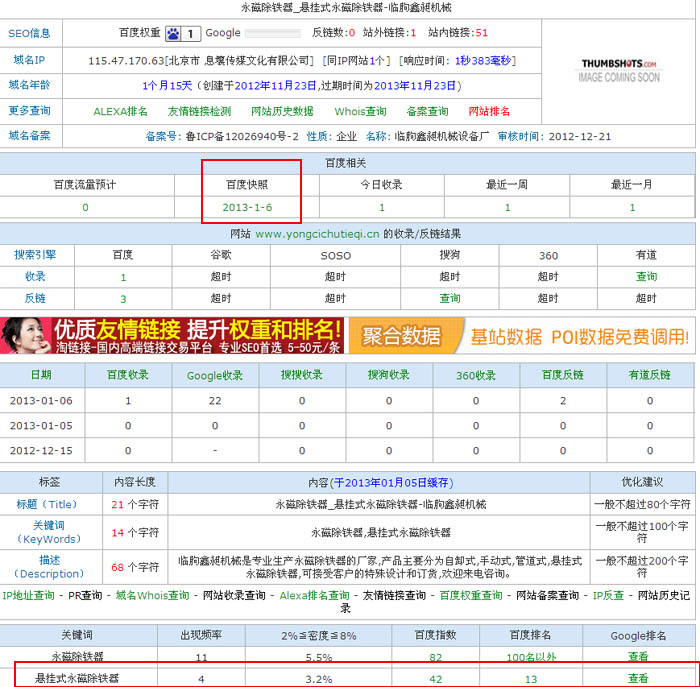Click the 关键词 (KeyWords) label link
The height and width of the screenshot is (687, 700).
[49, 532]
